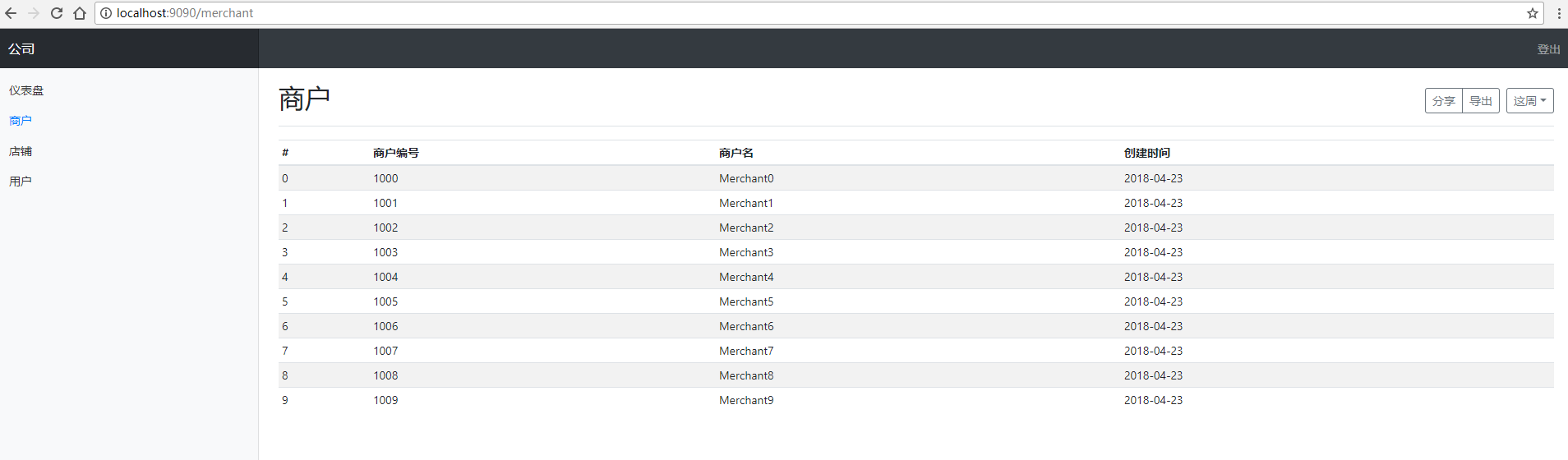Click the 分享 button

click(1443, 101)
